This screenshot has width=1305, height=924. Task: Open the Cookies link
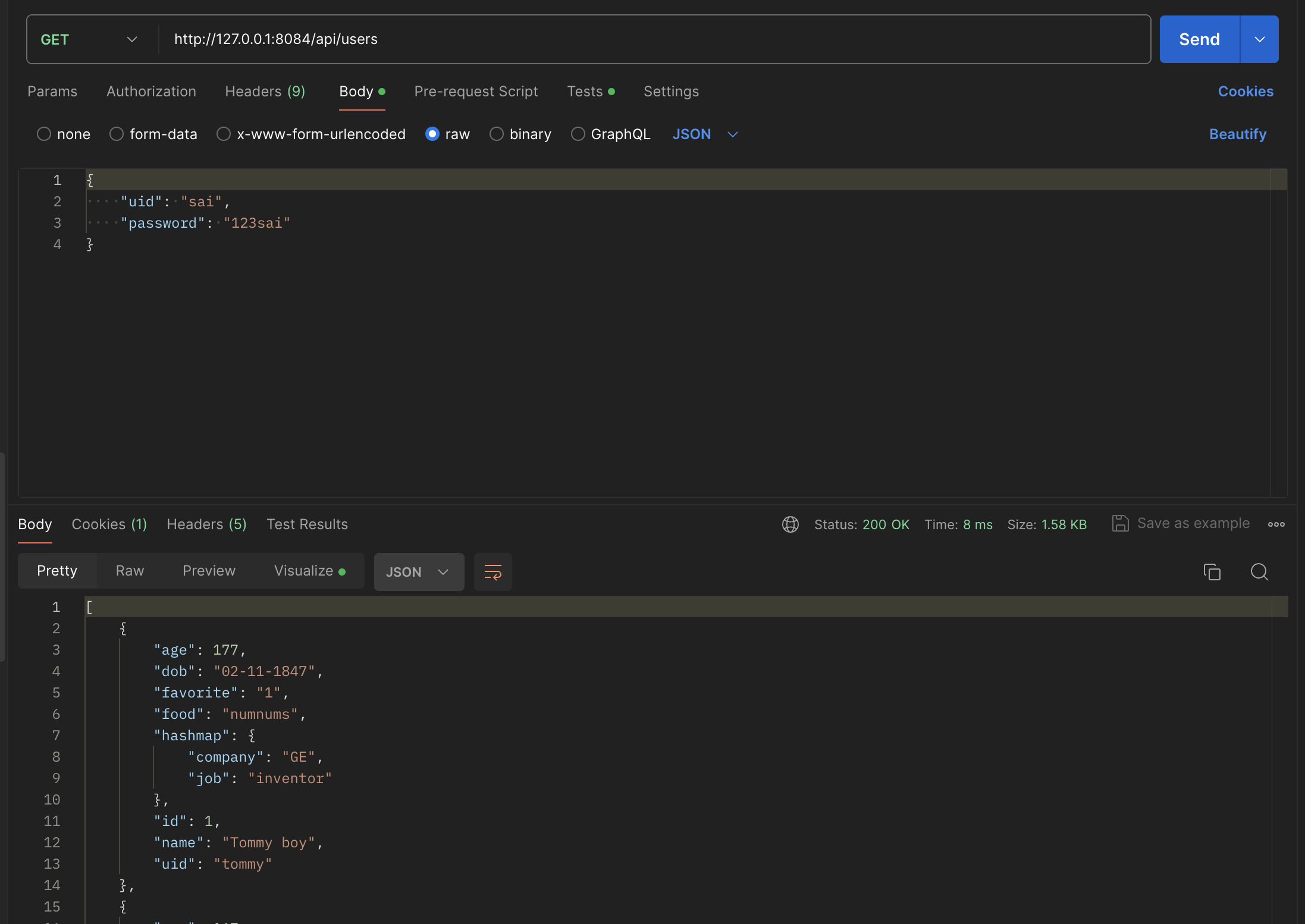coord(1246,92)
